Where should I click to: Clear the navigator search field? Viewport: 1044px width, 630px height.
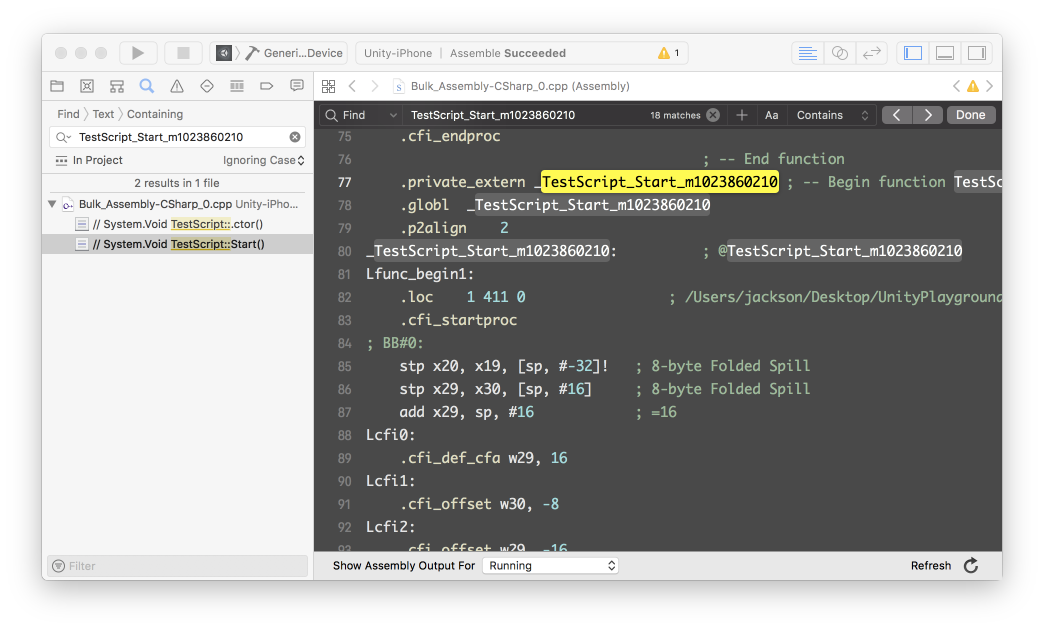tap(295, 137)
